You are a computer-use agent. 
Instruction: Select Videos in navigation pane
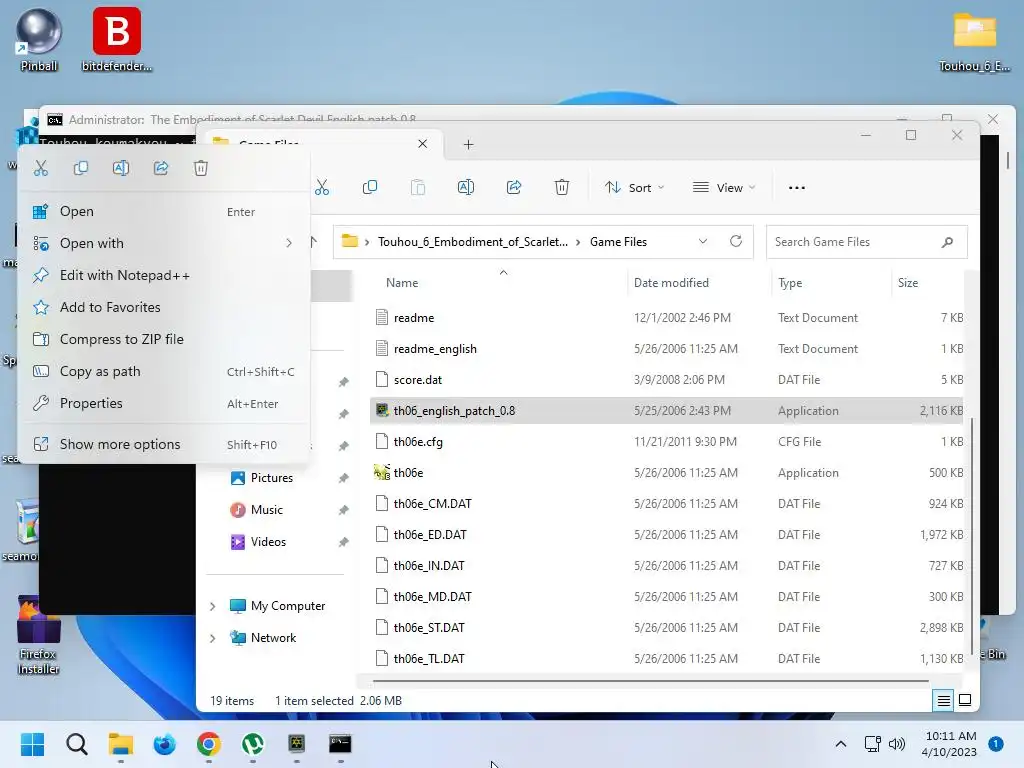(268, 542)
